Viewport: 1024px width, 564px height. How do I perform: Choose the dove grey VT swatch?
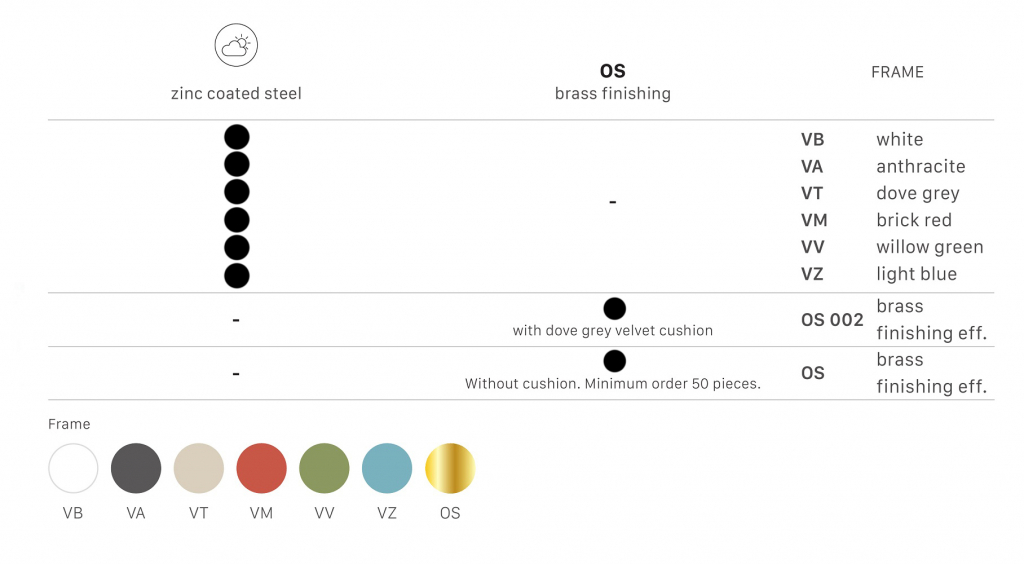click(x=199, y=468)
